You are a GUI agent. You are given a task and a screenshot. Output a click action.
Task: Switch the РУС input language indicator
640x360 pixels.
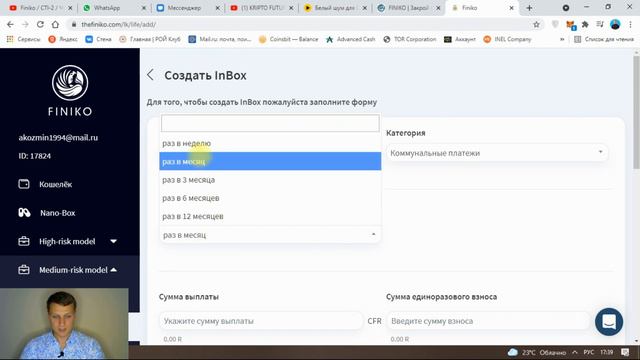coord(589,352)
